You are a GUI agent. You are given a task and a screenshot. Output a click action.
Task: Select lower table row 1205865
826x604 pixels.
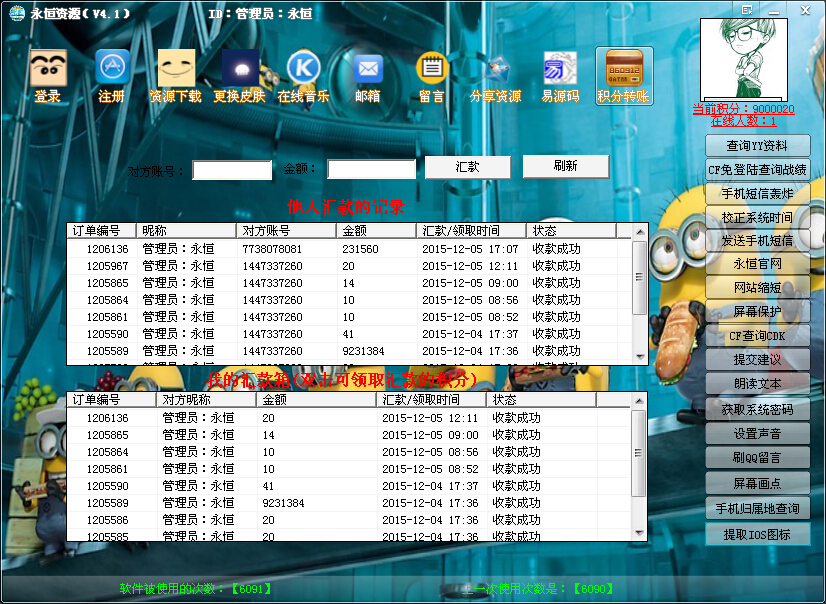348,435
